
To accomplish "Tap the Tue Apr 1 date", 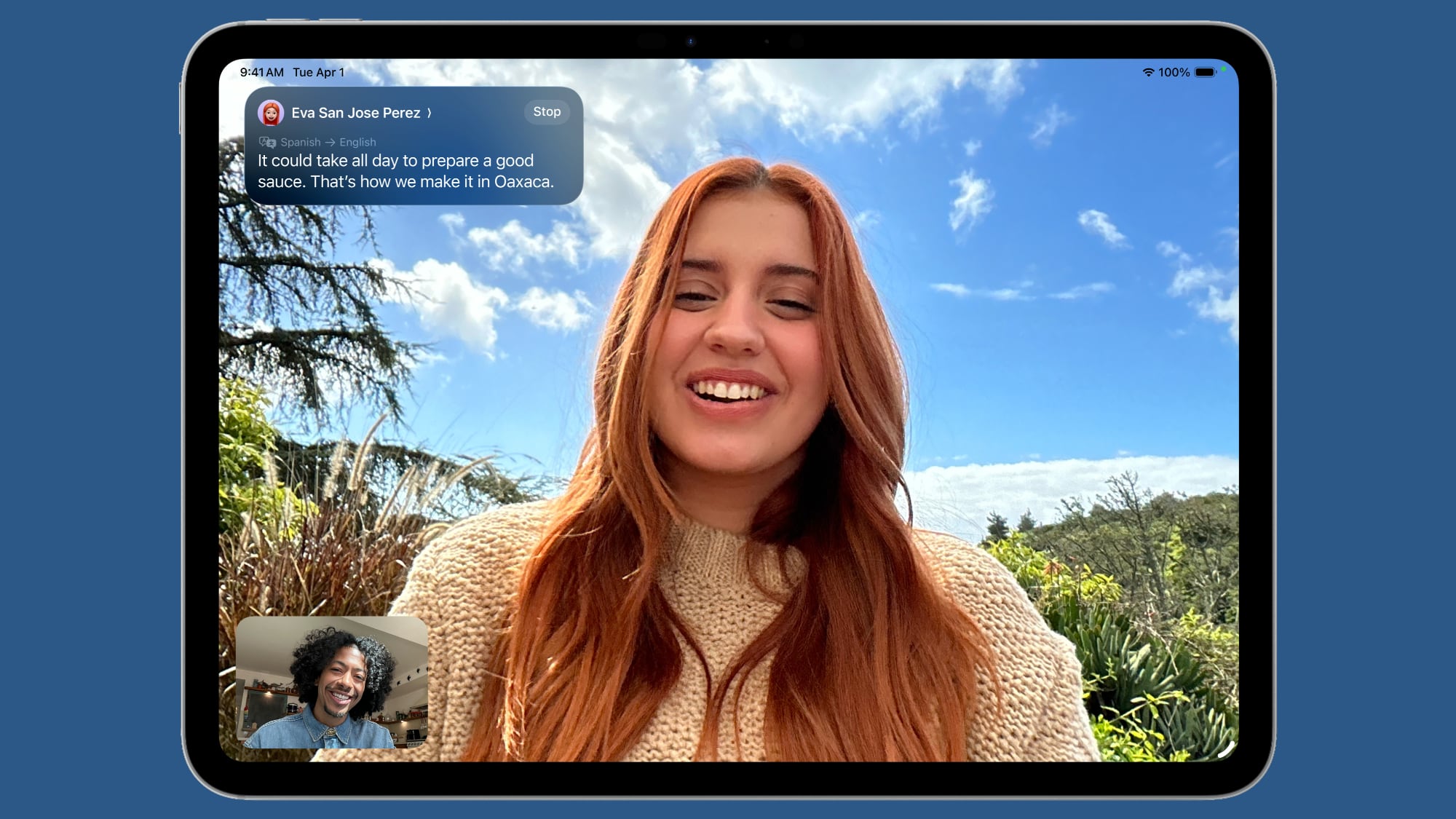I will pos(318,72).
